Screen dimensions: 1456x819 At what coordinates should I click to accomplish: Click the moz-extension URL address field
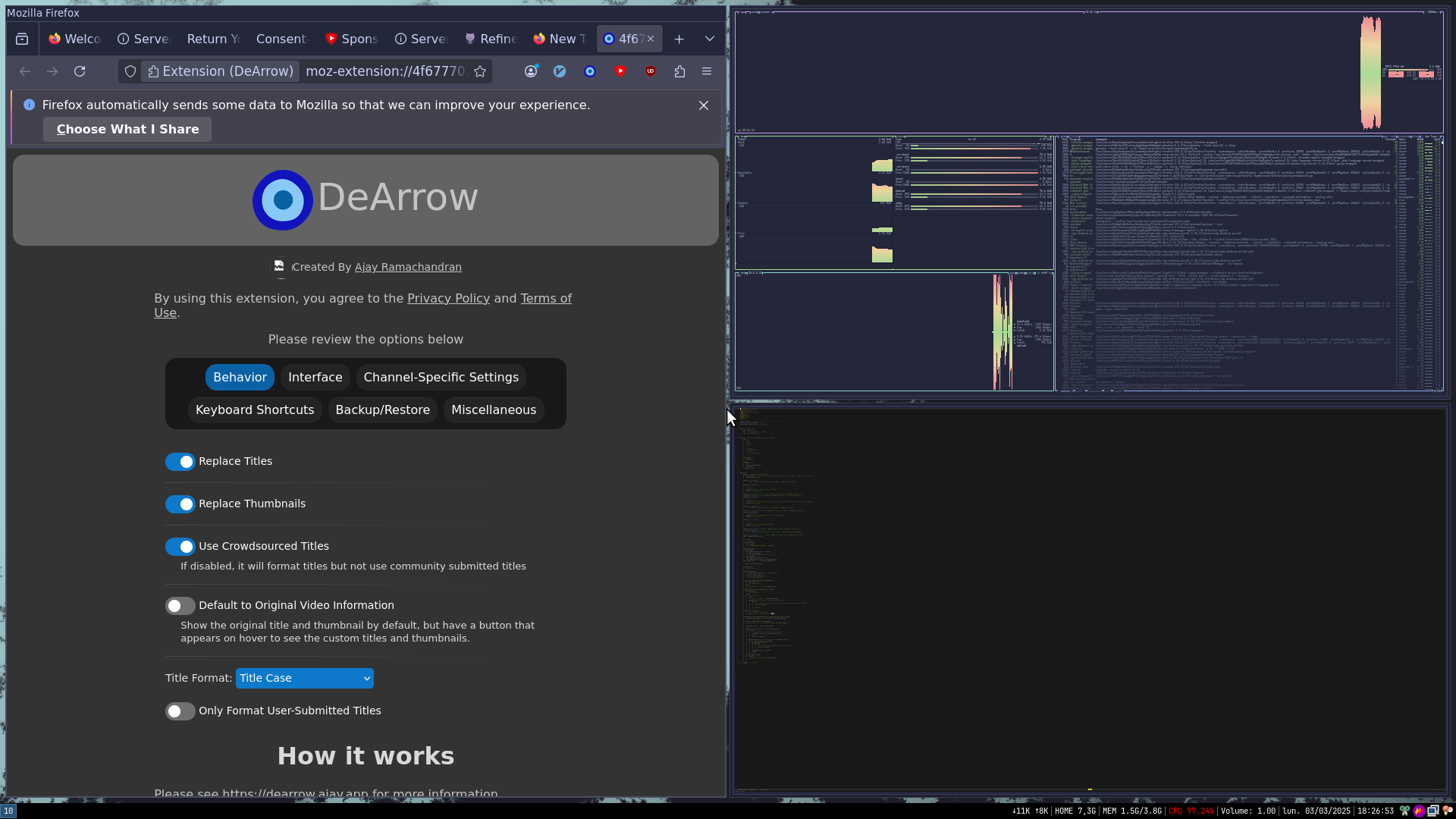pos(385,71)
